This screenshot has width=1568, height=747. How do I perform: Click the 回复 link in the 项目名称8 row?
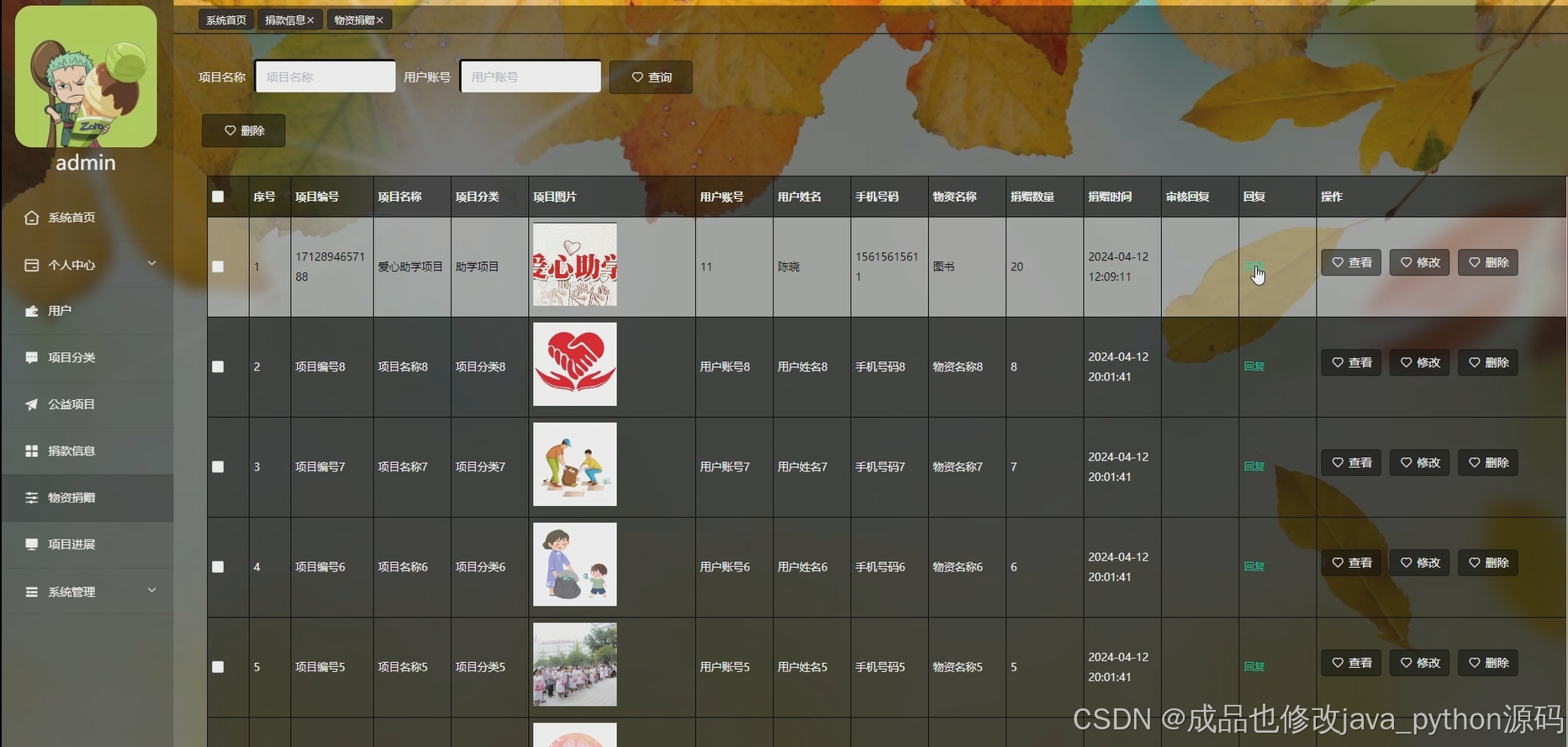1254,366
